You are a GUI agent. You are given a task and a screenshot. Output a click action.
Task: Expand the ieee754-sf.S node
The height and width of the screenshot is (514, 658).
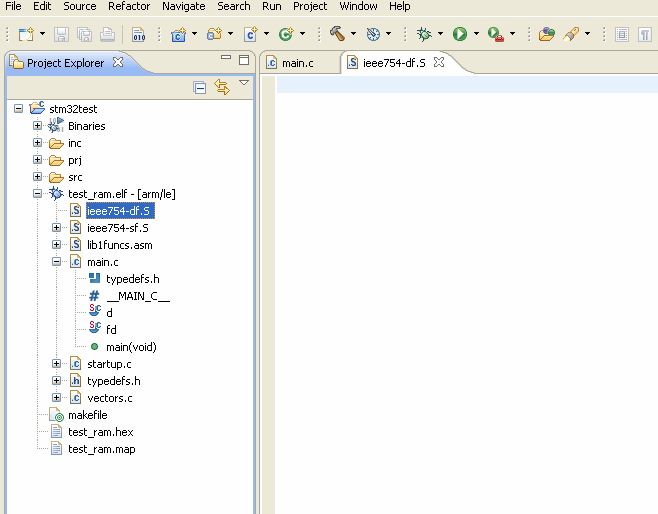tap(56, 227)
